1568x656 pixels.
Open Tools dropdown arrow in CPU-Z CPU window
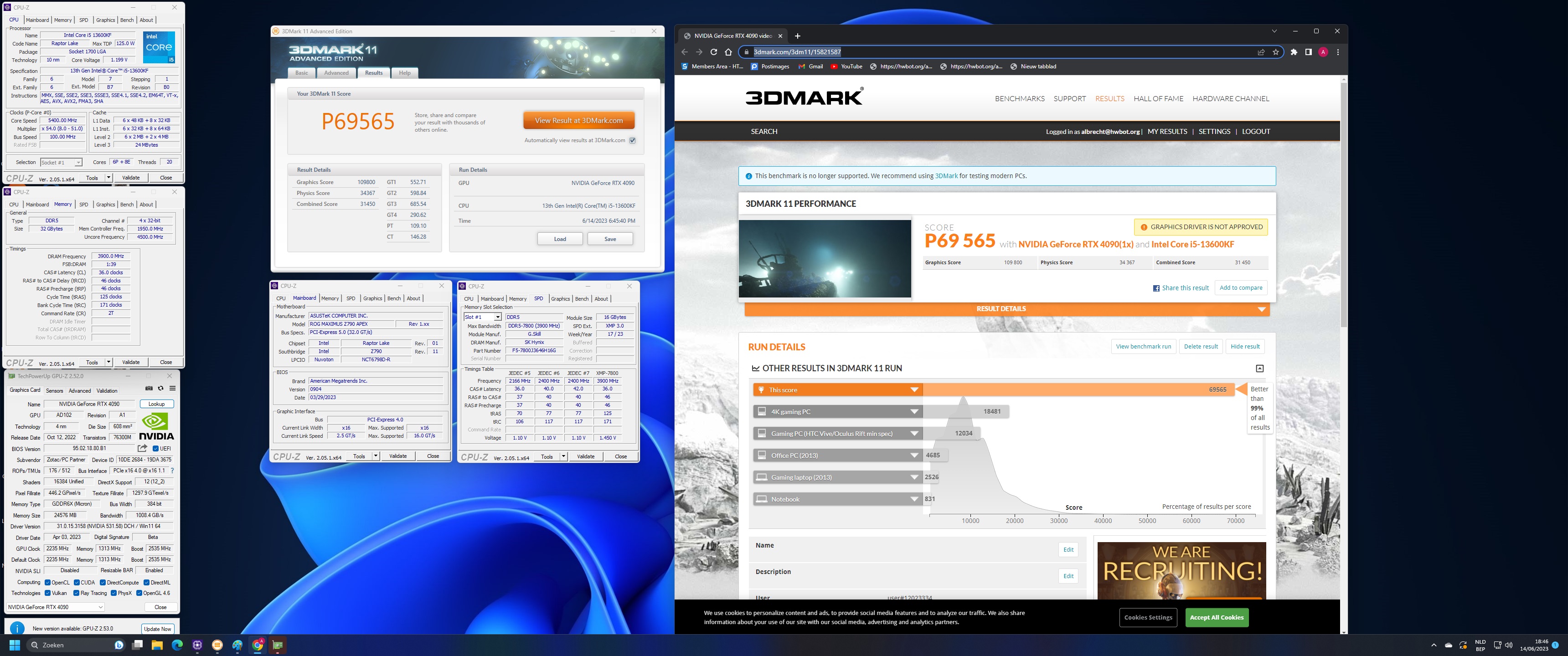108,178
